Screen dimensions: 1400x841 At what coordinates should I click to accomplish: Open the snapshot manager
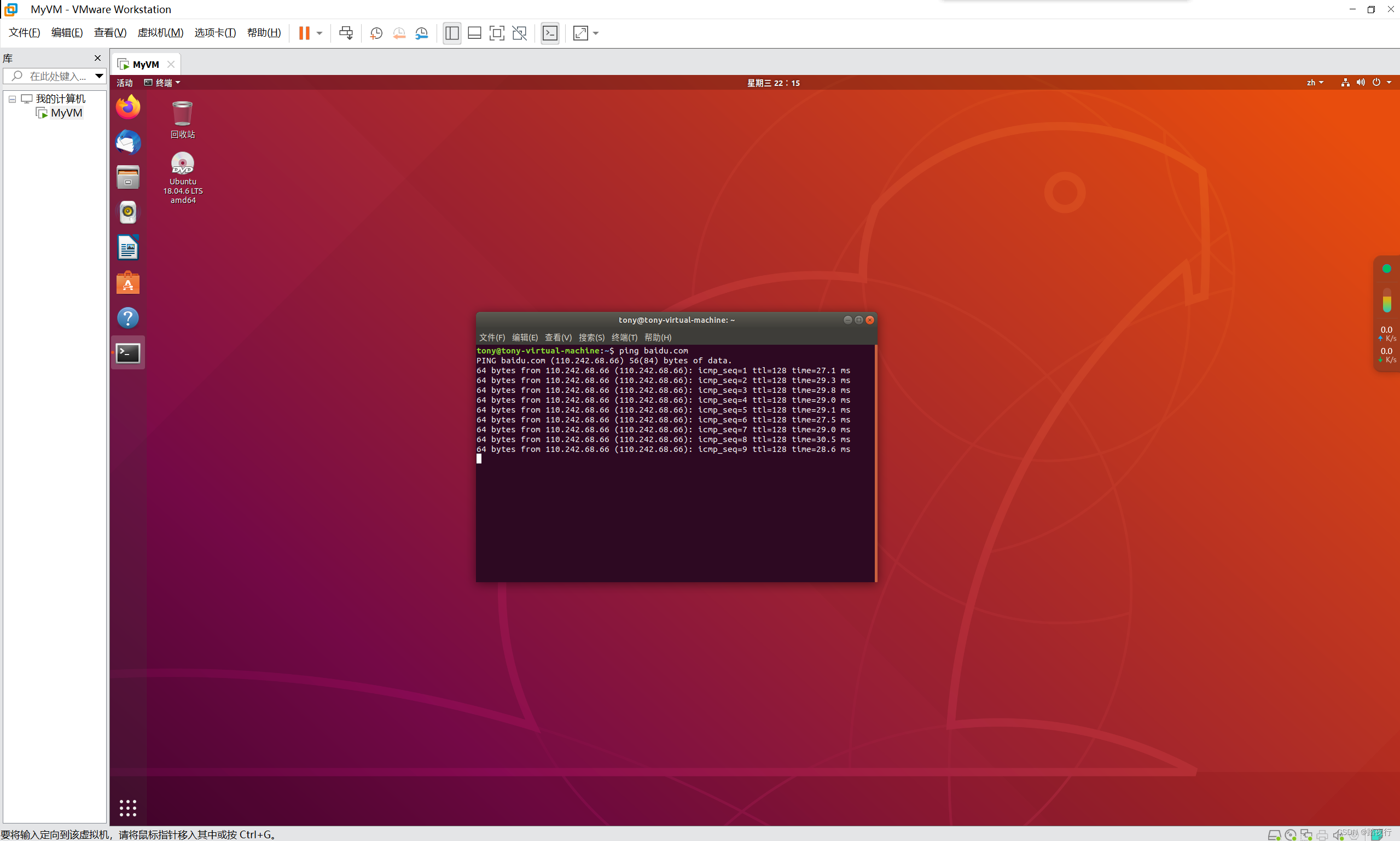click(x=421, y=33)
